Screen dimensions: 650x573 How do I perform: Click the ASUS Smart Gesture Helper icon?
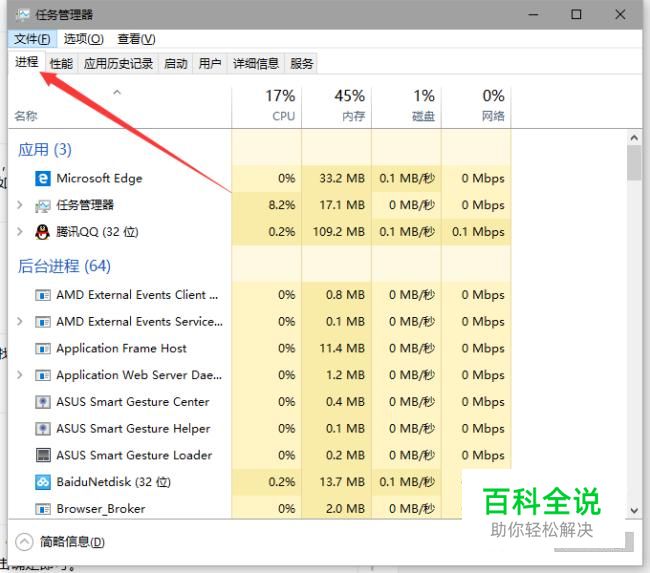(43, 429)
